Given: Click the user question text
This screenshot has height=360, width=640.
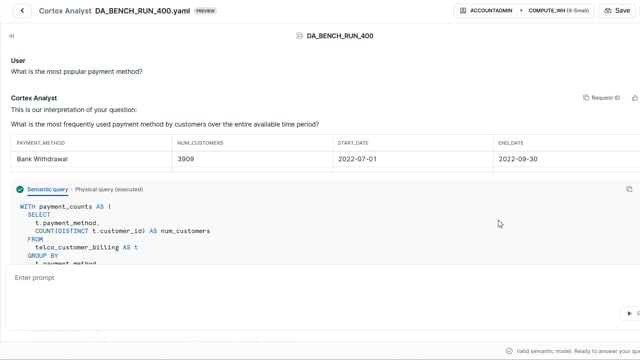Looking at the screenshot, I should coord(76,71).
